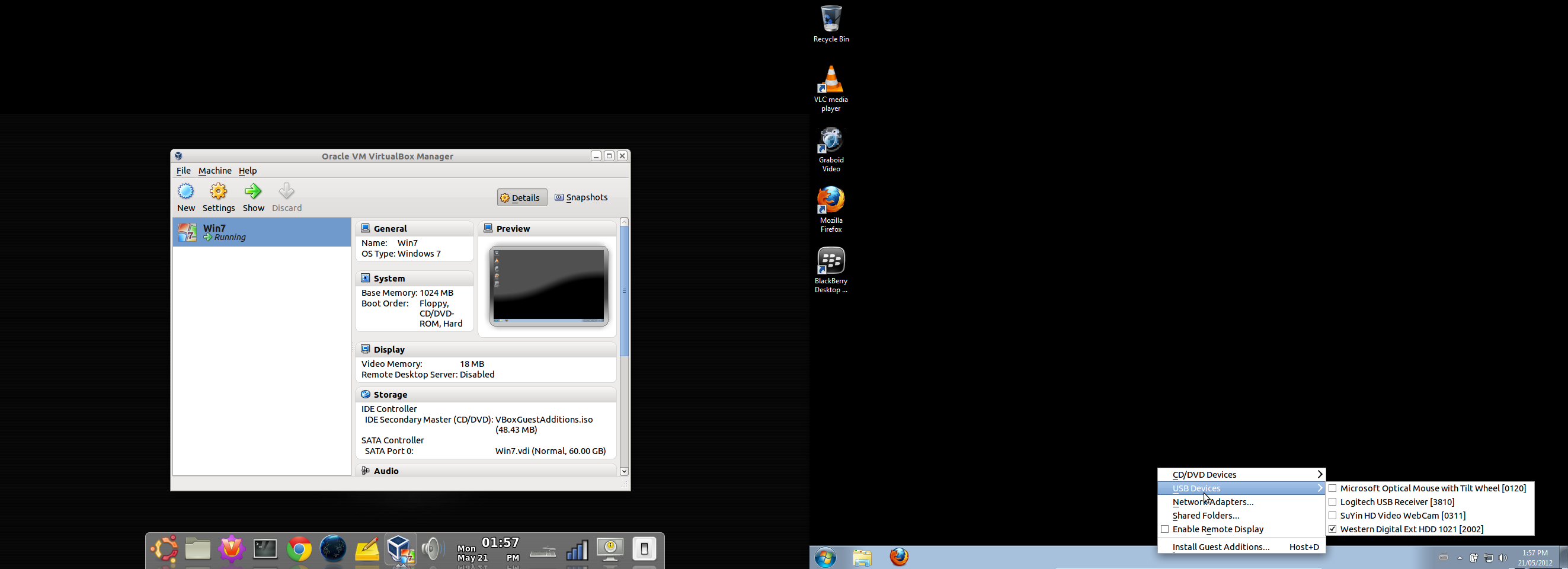This screenshot has width=1568, height=569.
Task: Click the dock clock showing 01:57
Action: [x=488, y=549]
